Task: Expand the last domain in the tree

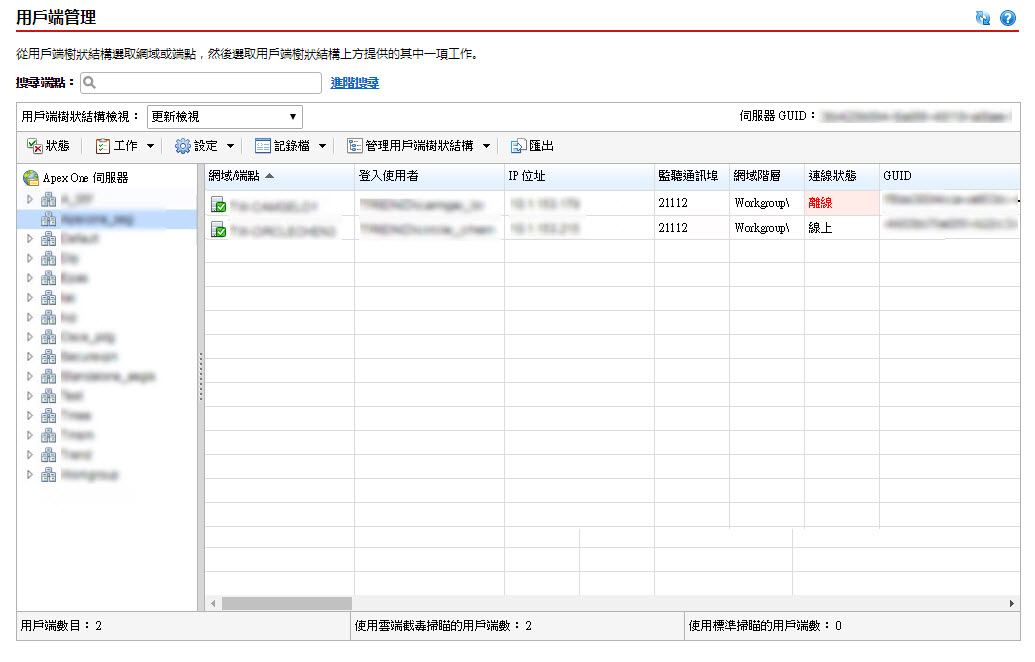Action: 30,474
